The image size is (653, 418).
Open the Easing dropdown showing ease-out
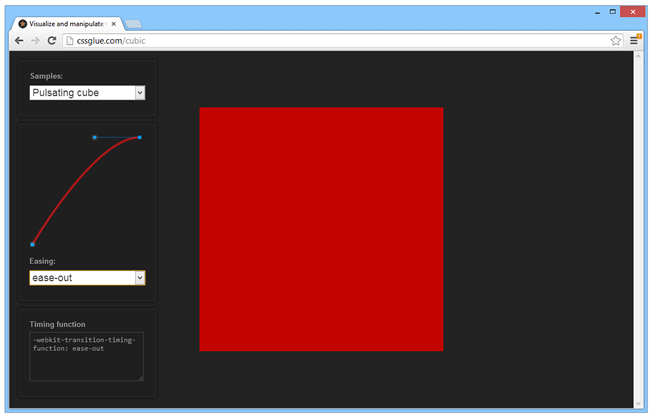(87, 278)
